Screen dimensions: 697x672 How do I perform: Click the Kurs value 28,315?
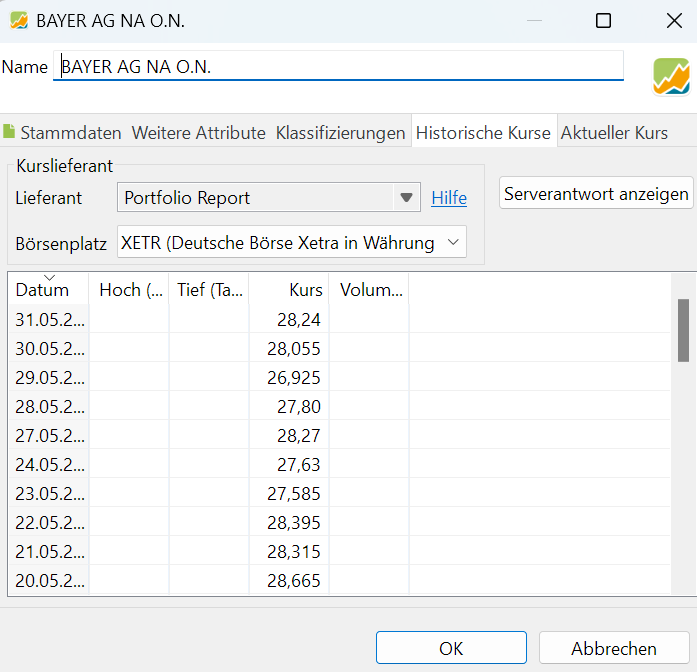pos(294,552)
